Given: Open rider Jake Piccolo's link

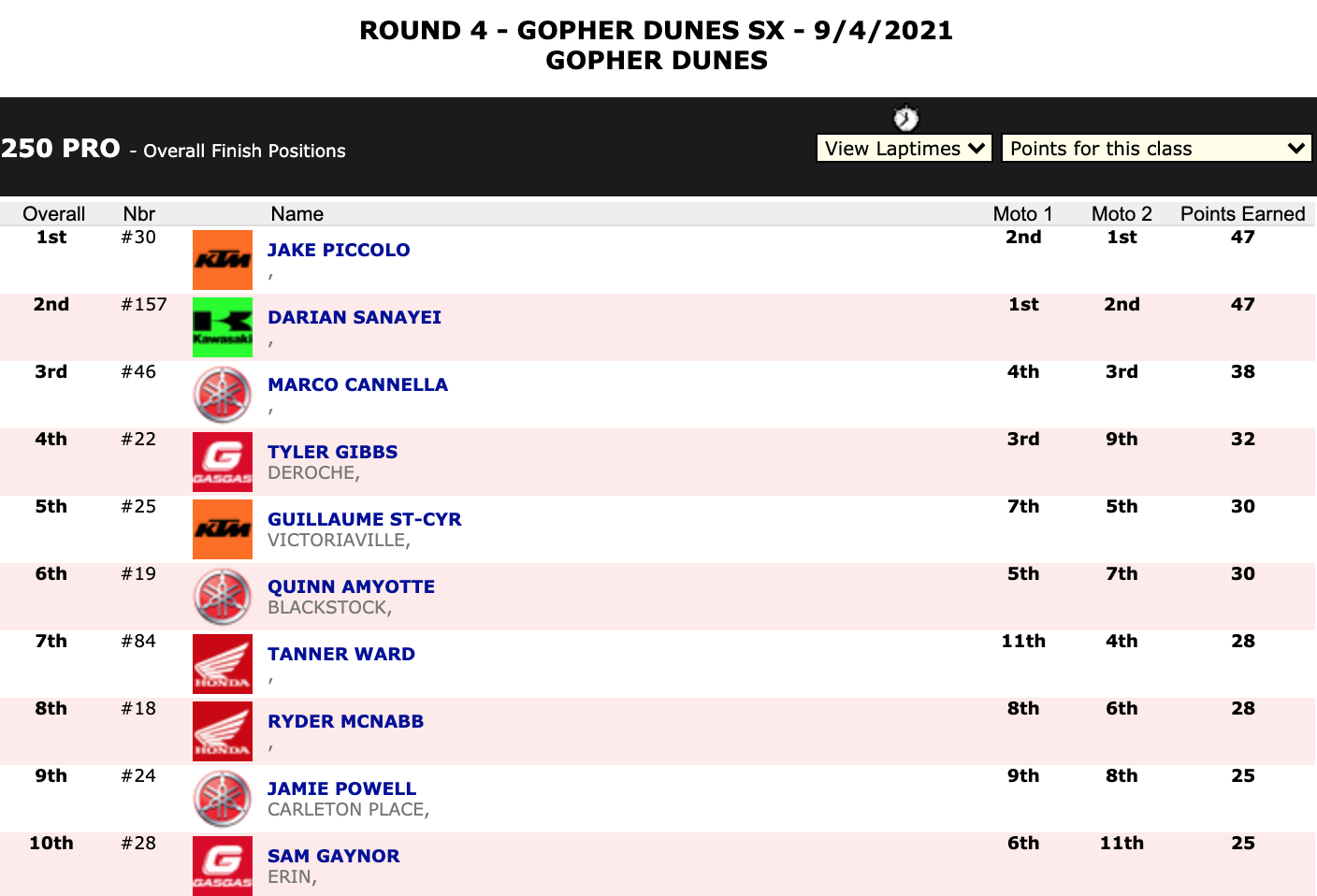Looking at the screenshot, I should point(339,250).
